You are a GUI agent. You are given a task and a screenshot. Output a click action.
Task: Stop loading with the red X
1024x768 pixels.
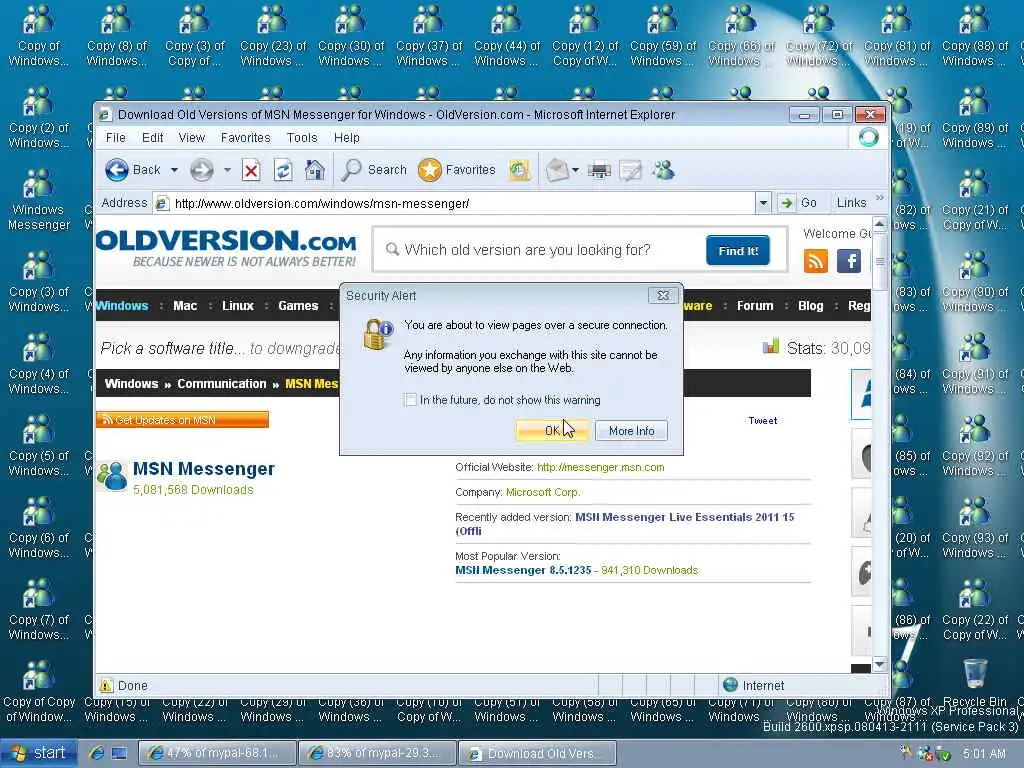pos(251,170)
